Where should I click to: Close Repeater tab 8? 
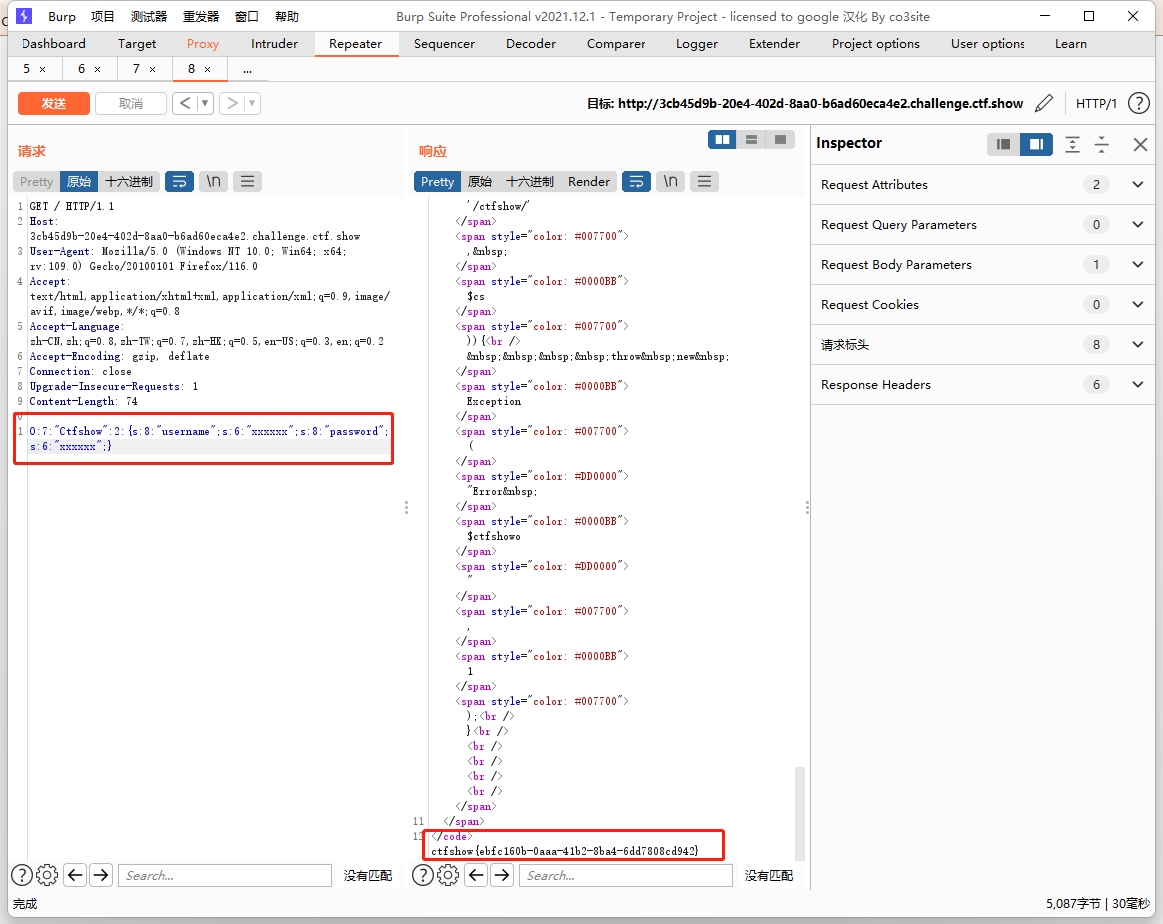[x=207, y=69]
